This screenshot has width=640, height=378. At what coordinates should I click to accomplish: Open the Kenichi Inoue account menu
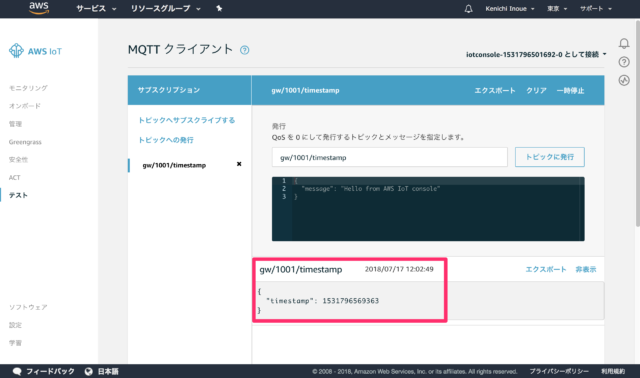(510, 9)
